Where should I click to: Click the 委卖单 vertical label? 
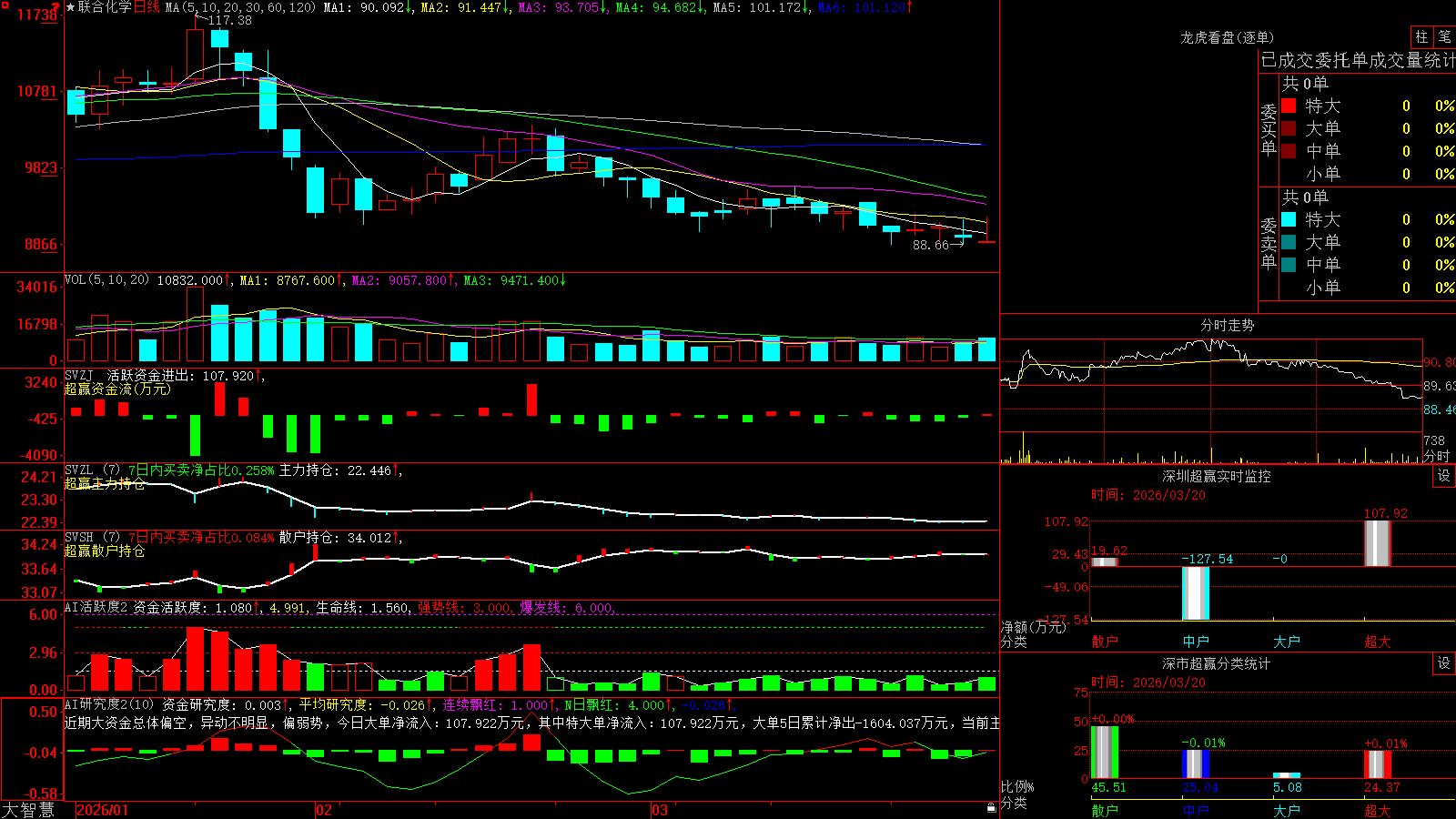(x=1269, y=243)
